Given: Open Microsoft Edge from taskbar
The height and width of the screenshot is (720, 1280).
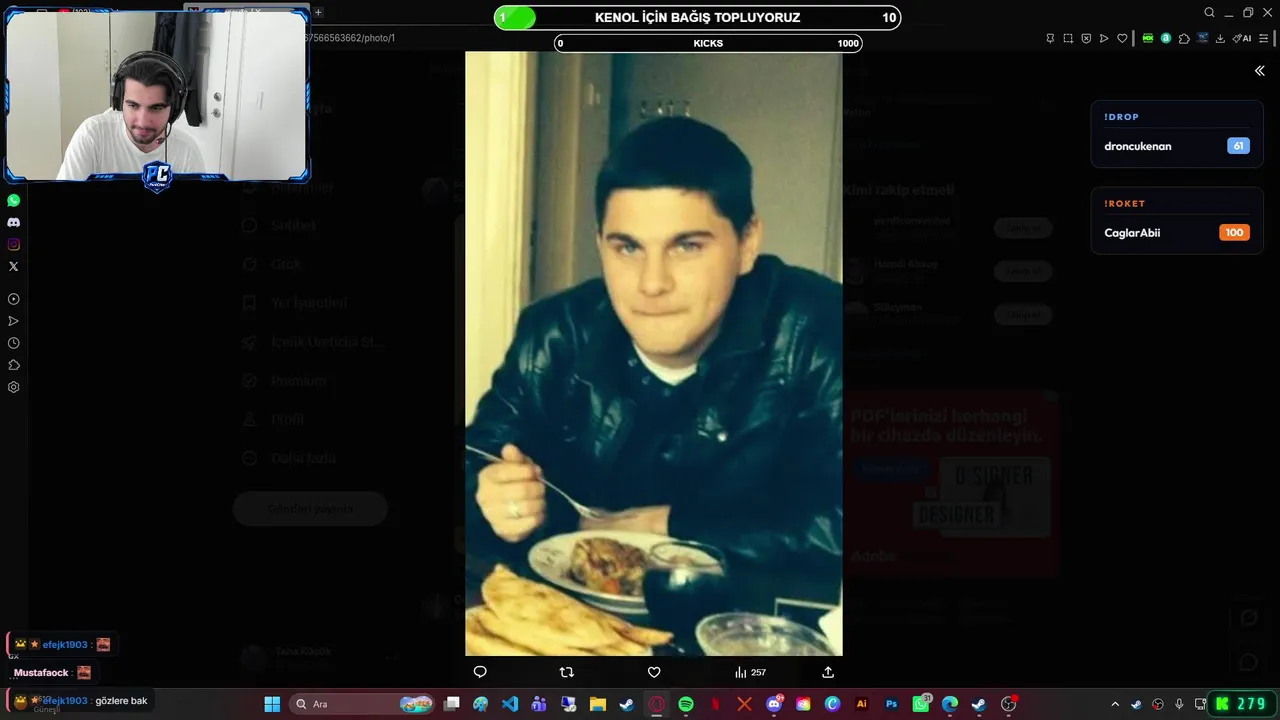Looking at the screenshot, I should [x=950, y=704].
